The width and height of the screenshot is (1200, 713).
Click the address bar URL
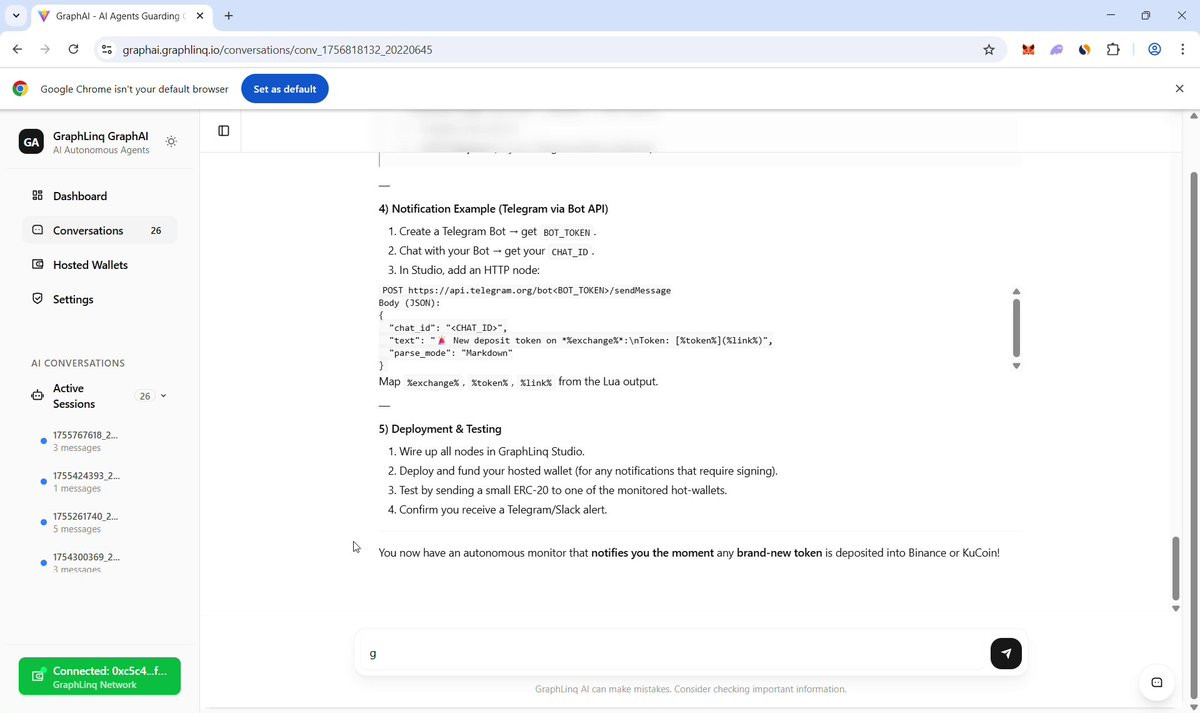[277, 49]
